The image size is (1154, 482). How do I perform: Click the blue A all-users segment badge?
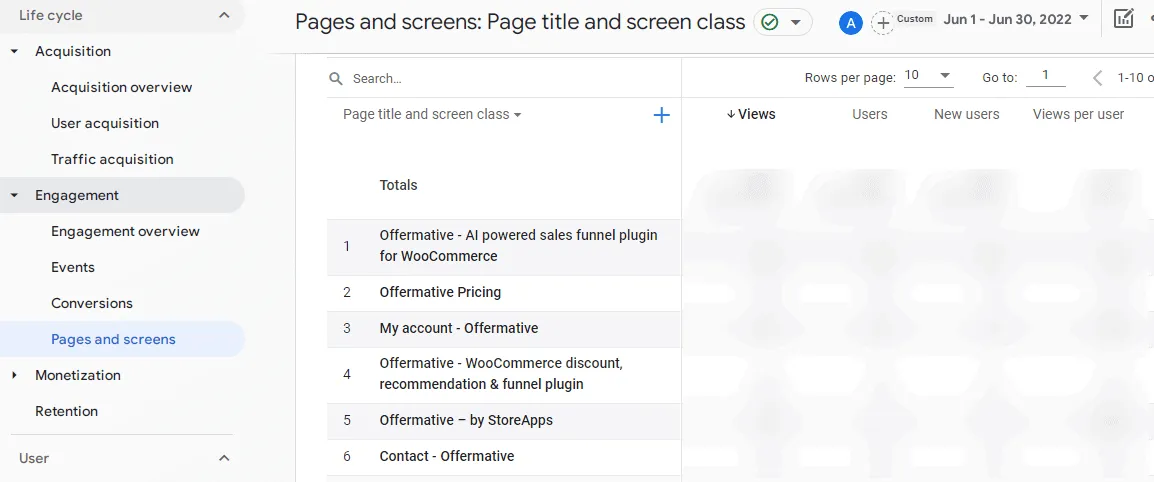[x=851, y=23]
